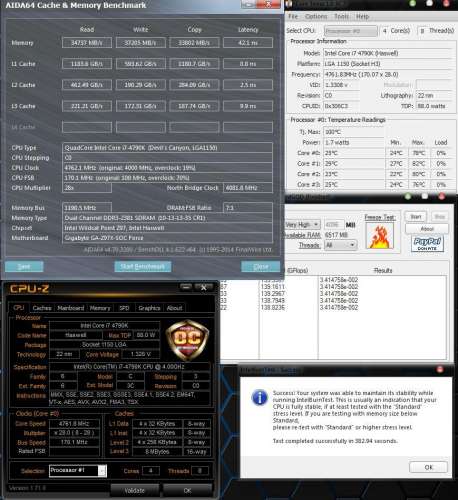This screenshot has width=458, height=500.
Task: Click the memory size MB input field in IntelBurnTest
Action: (333, 225)
